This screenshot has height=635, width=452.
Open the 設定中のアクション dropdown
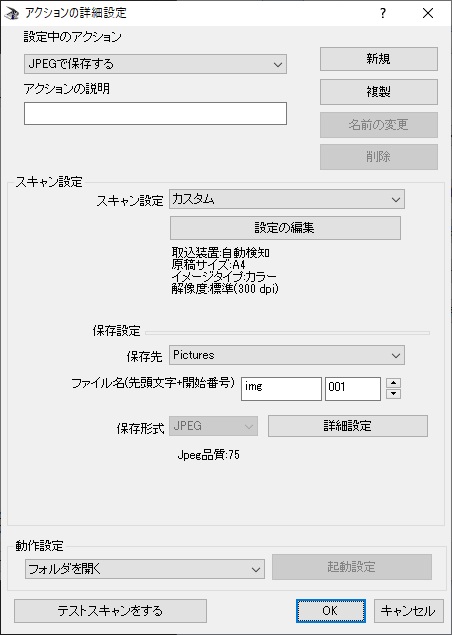155,64
